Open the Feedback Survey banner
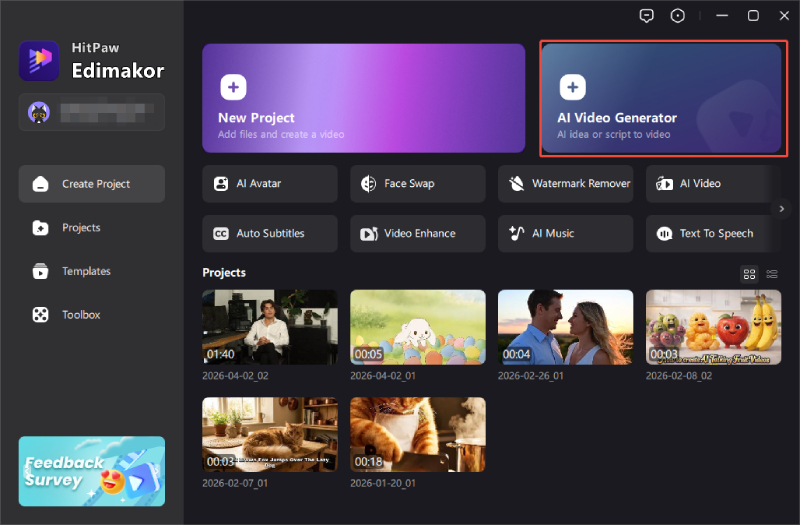Viewport: 800px width, 525px height. coord(92,471)
